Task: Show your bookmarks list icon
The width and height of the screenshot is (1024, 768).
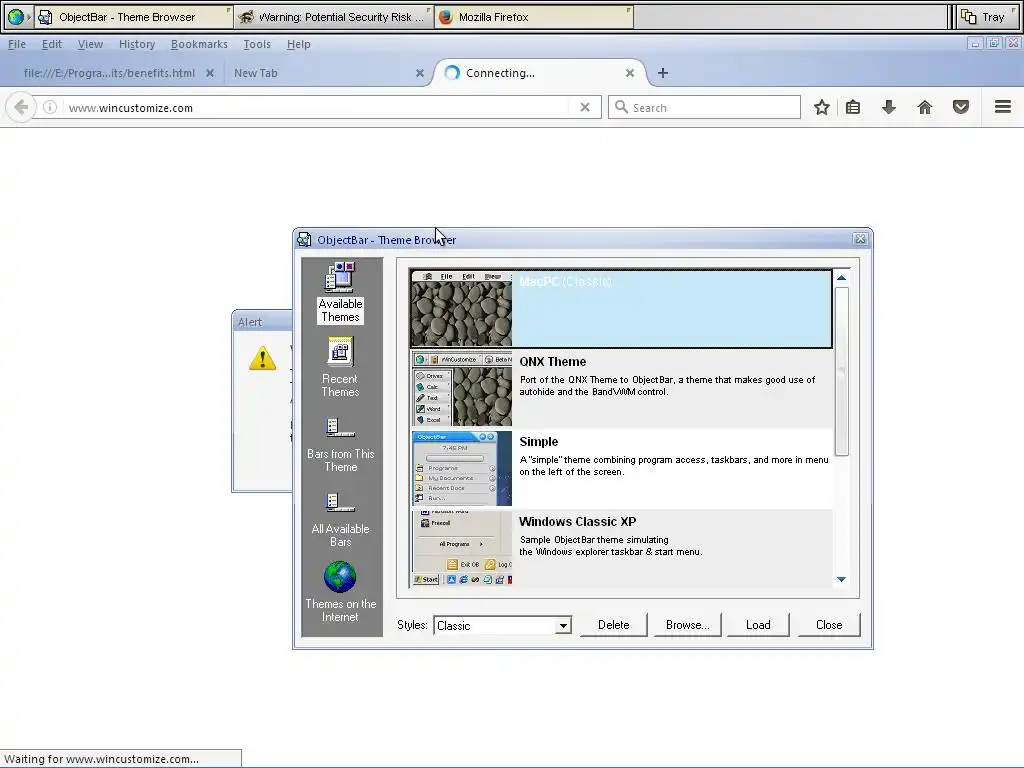Action: point(853,107)
